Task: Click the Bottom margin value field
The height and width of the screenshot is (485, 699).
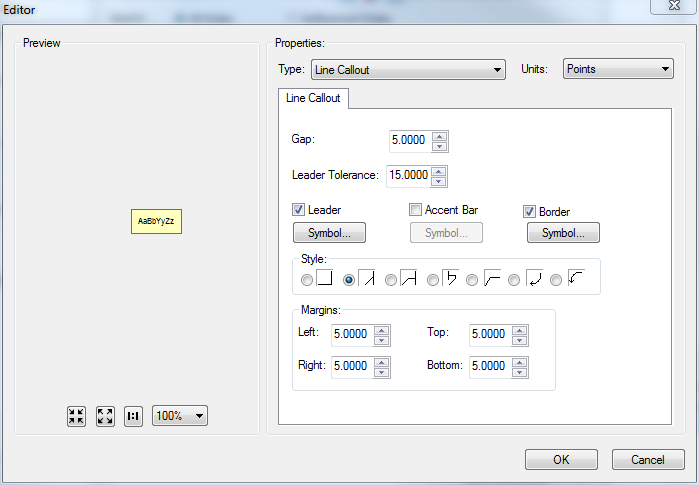Action: coord(490,367)
